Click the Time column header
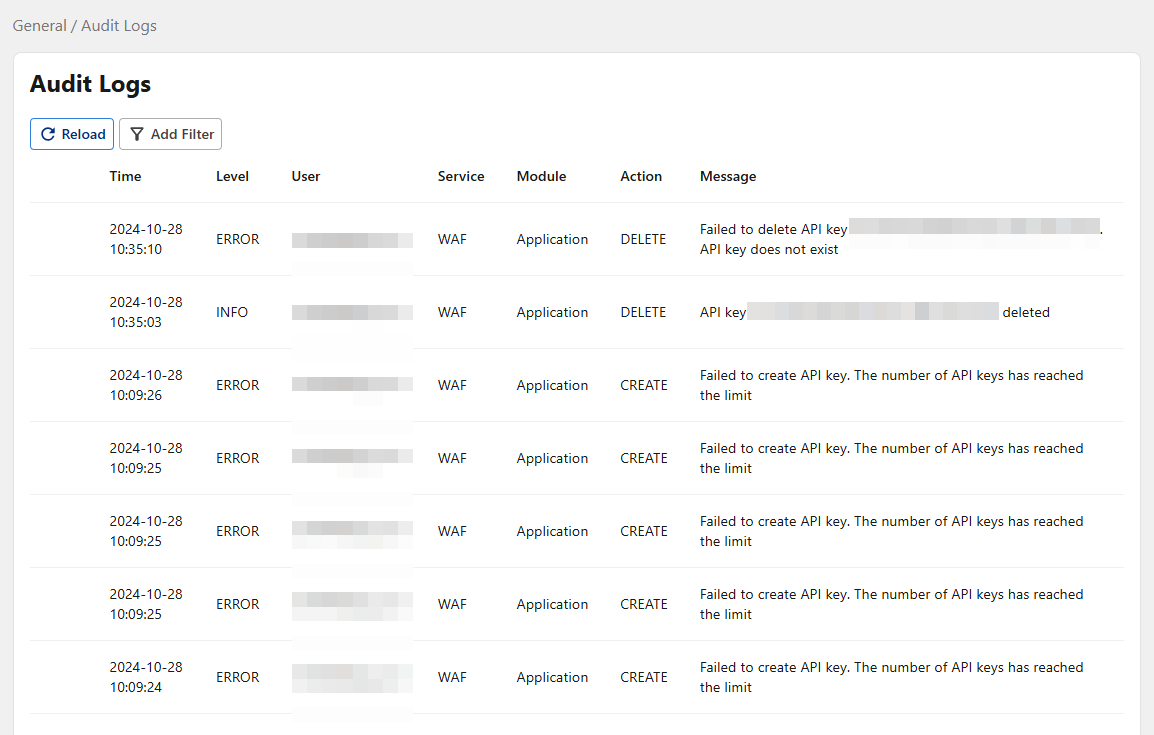The image size is (1154, 735). click(x=125, y=176)
